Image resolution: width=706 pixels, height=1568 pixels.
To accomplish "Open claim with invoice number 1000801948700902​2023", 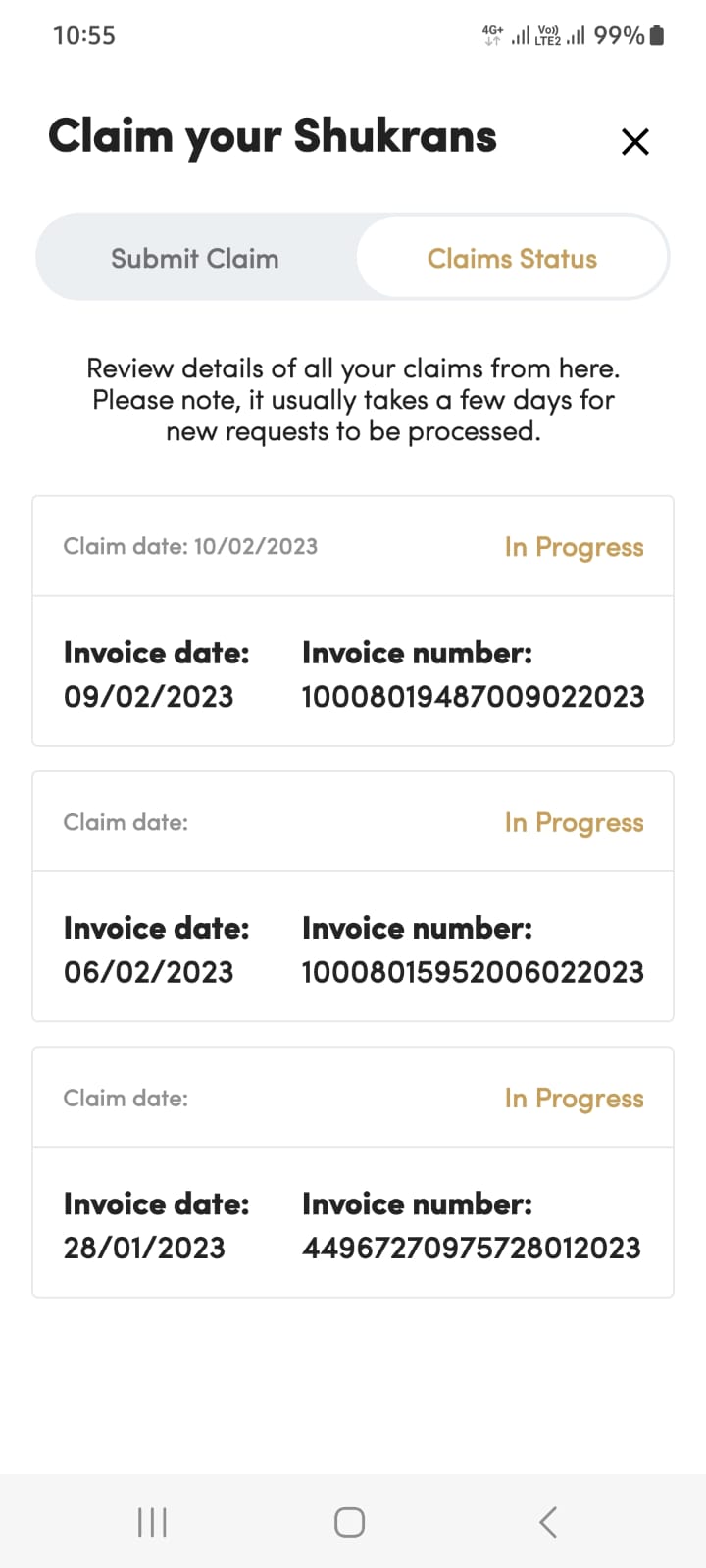I will point(473,697).
